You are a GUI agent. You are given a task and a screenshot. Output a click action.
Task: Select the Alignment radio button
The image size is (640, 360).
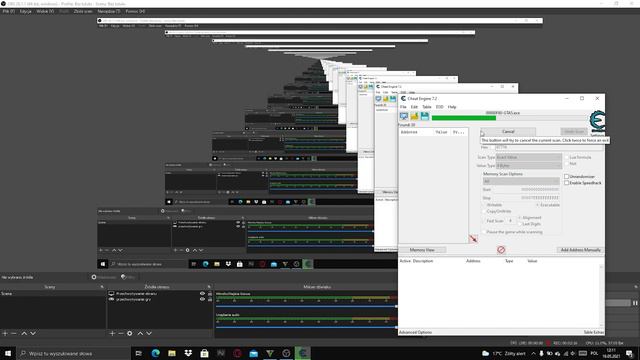point(520,218)
